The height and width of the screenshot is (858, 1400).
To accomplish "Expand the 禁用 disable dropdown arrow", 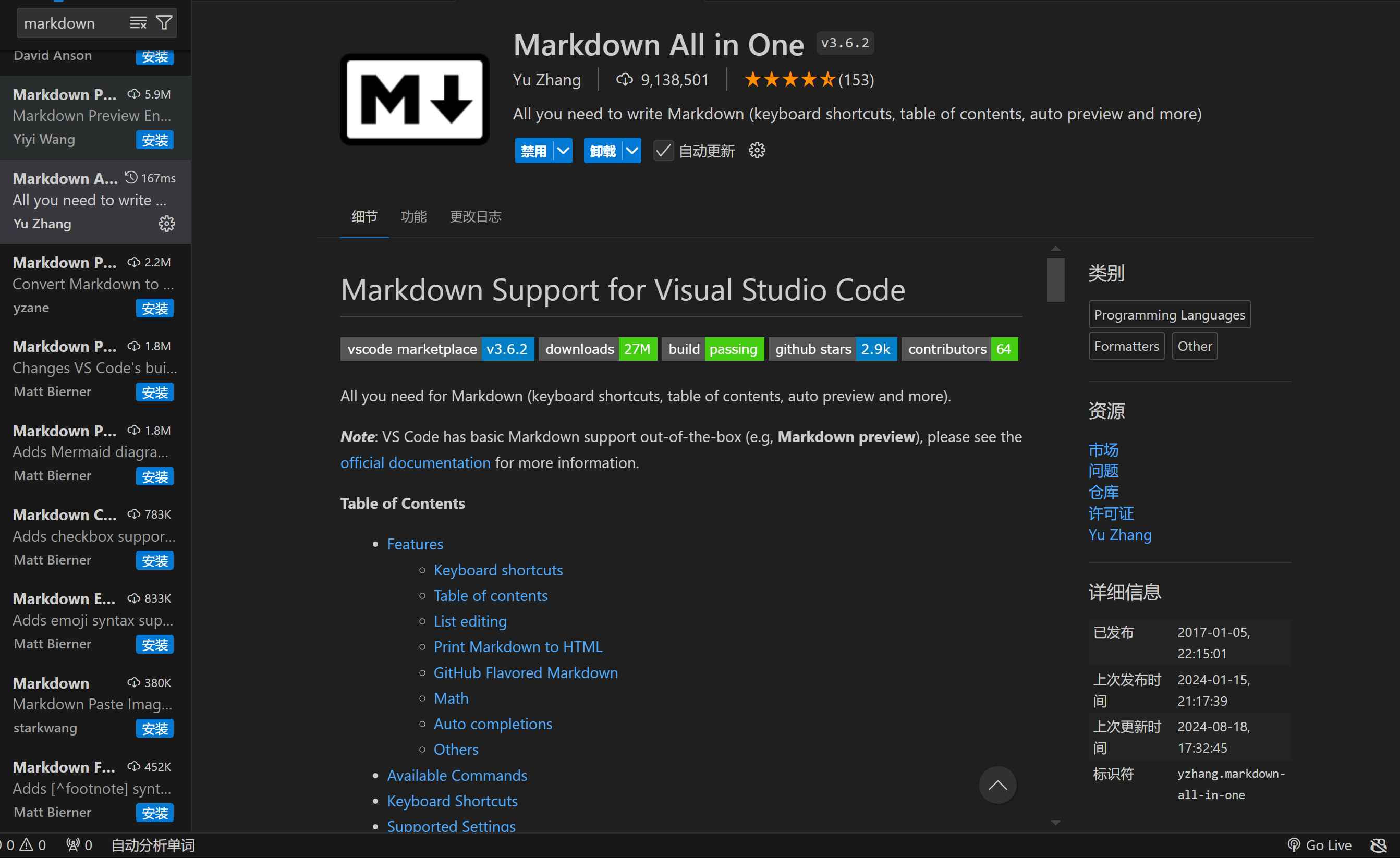I will click(563, 151).
